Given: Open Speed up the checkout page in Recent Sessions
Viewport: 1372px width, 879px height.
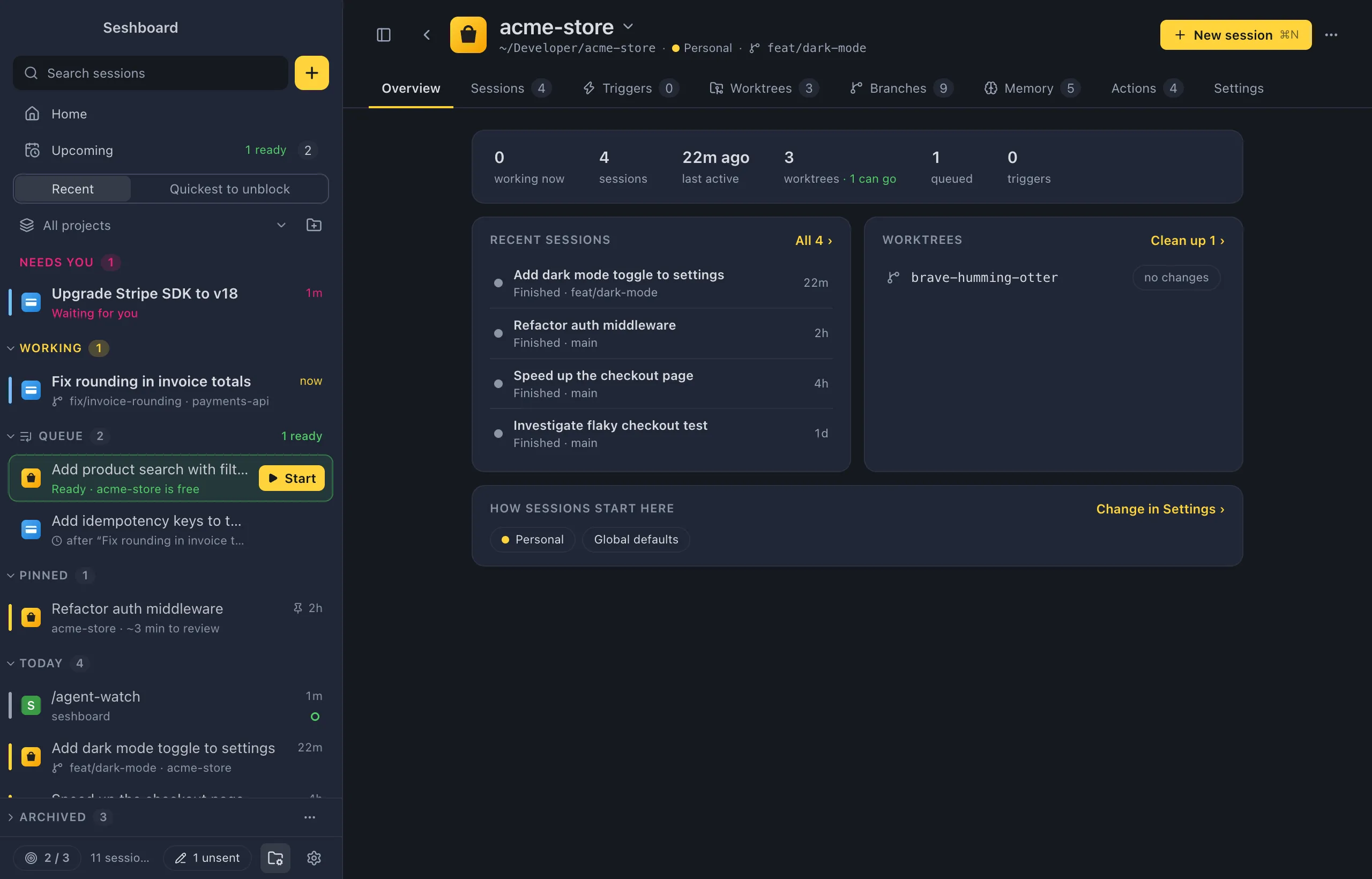Looking at the screenshot, I should coord(661,384).
